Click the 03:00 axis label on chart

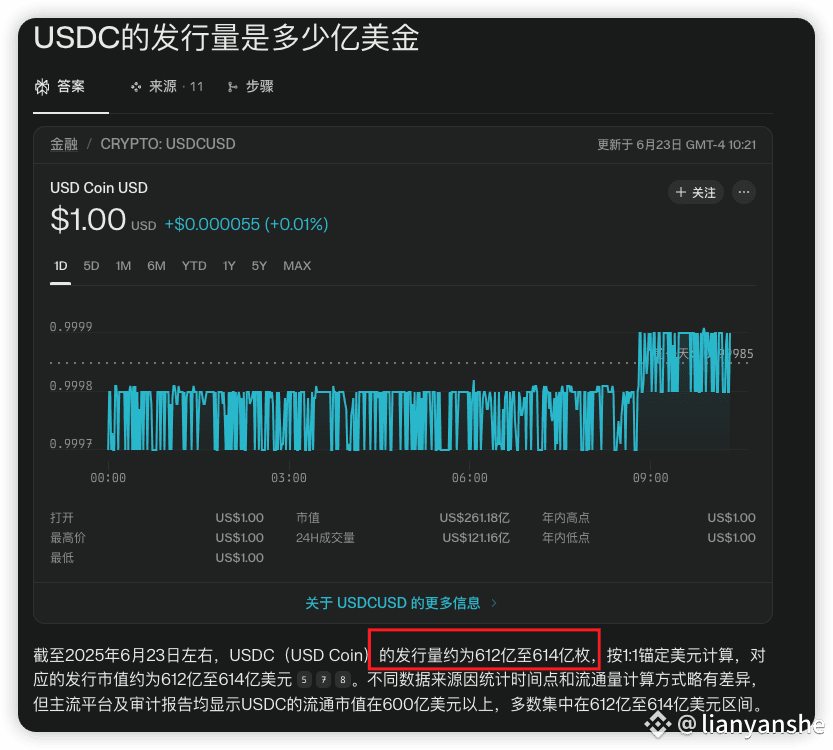tap(288, 478)
